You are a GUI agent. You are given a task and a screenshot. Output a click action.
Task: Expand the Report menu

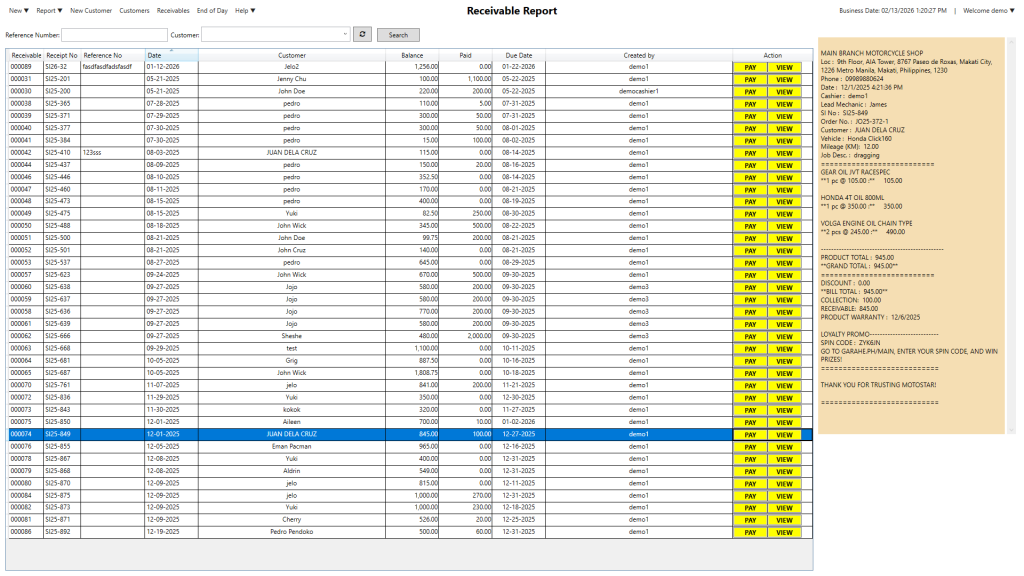(x=49, y=10)
